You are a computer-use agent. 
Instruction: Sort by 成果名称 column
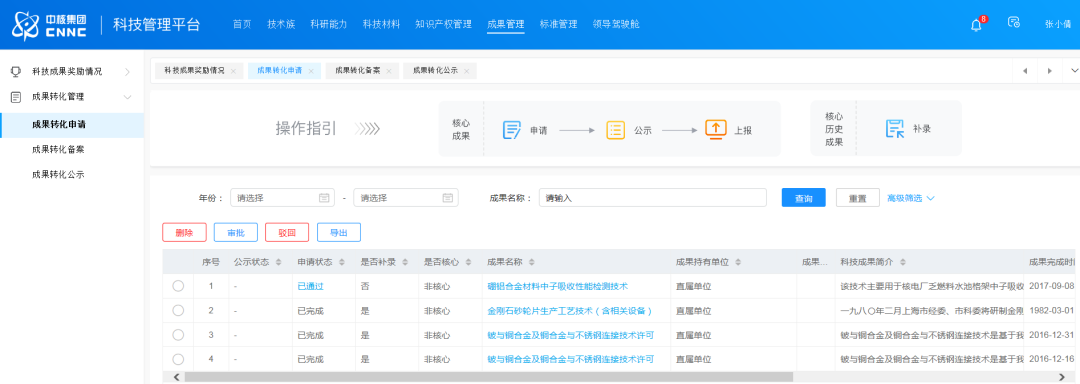click(x=532, y=262)
